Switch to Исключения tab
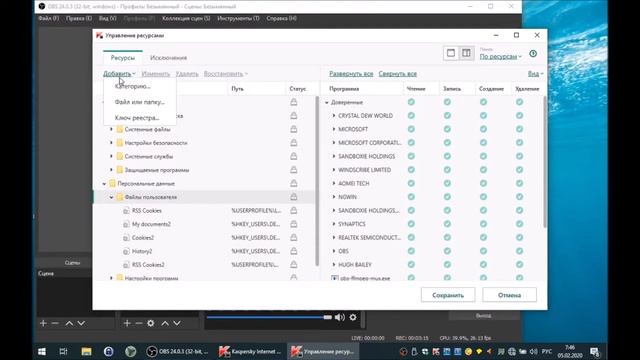This screenshot has width=640, height=360. pyautogui.click(x=168, y=58)
